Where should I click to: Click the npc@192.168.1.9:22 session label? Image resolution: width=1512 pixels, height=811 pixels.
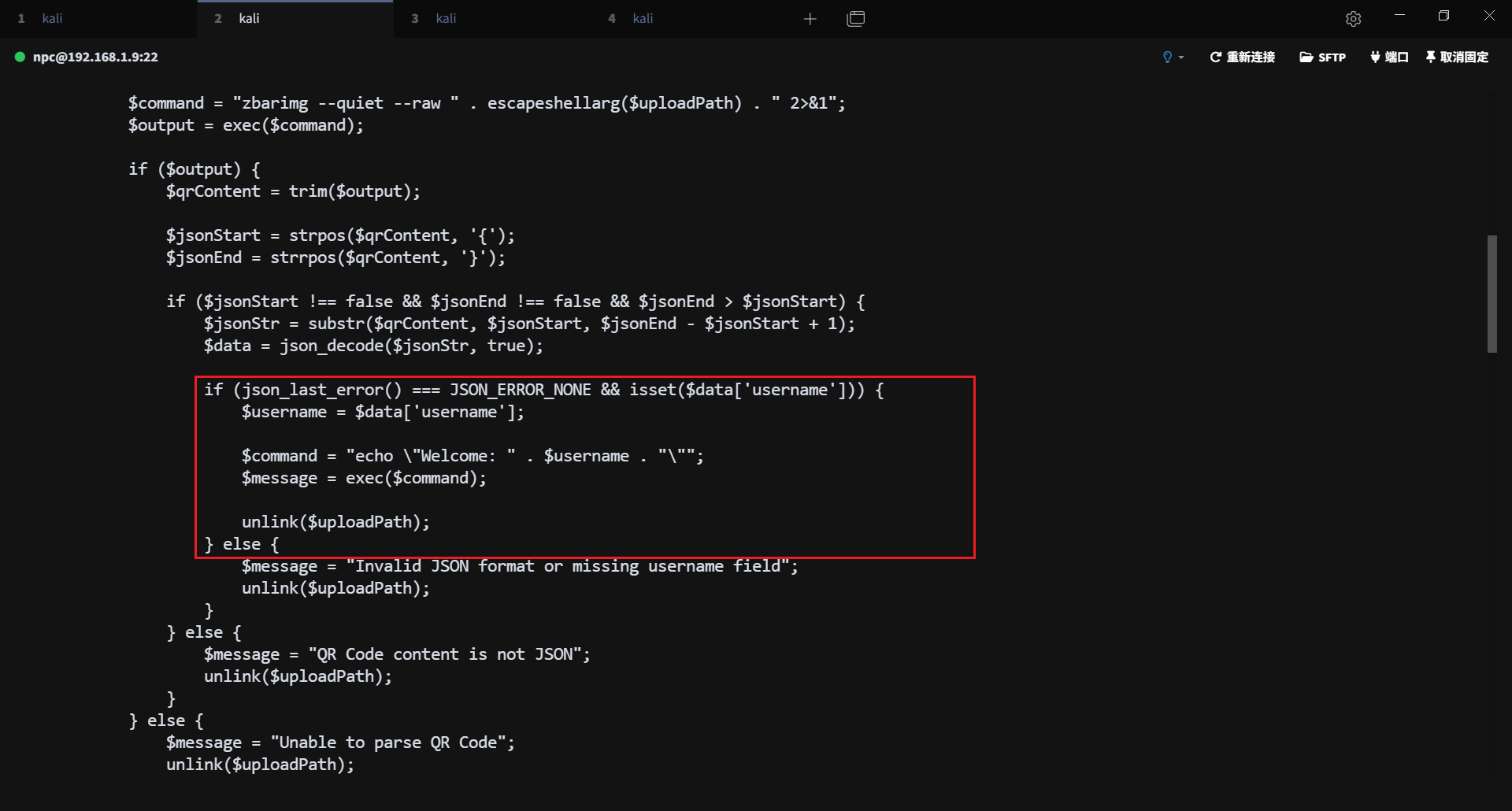[95, 57]
